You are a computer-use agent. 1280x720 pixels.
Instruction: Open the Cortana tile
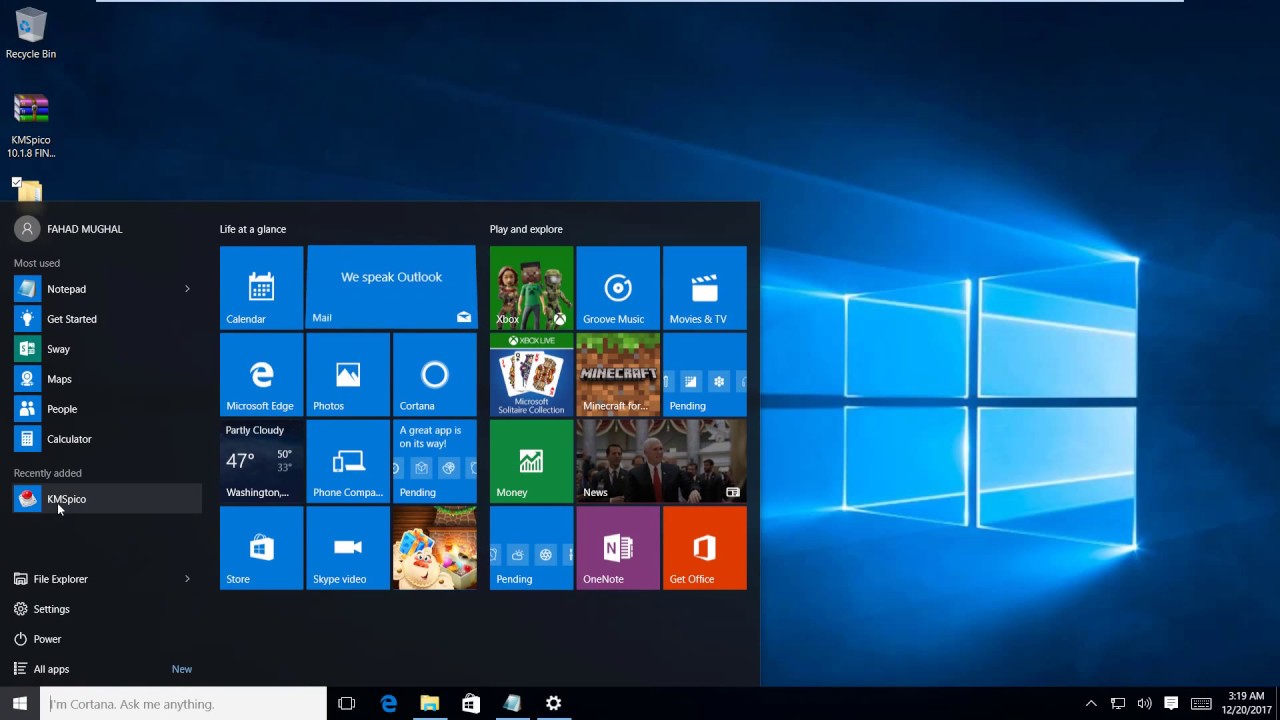click(435, 374)
